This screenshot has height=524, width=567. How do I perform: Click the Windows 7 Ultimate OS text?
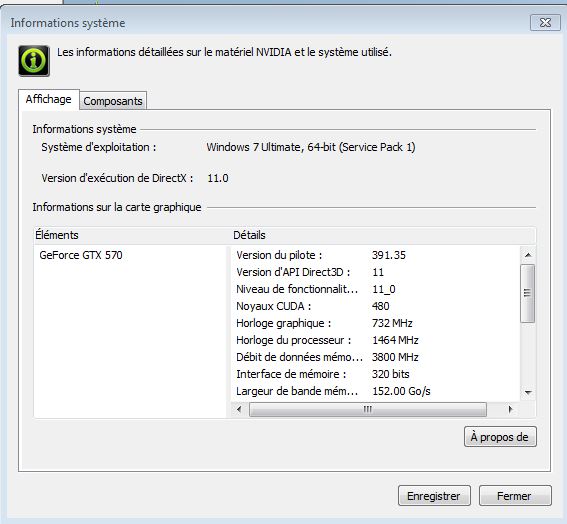311,147
